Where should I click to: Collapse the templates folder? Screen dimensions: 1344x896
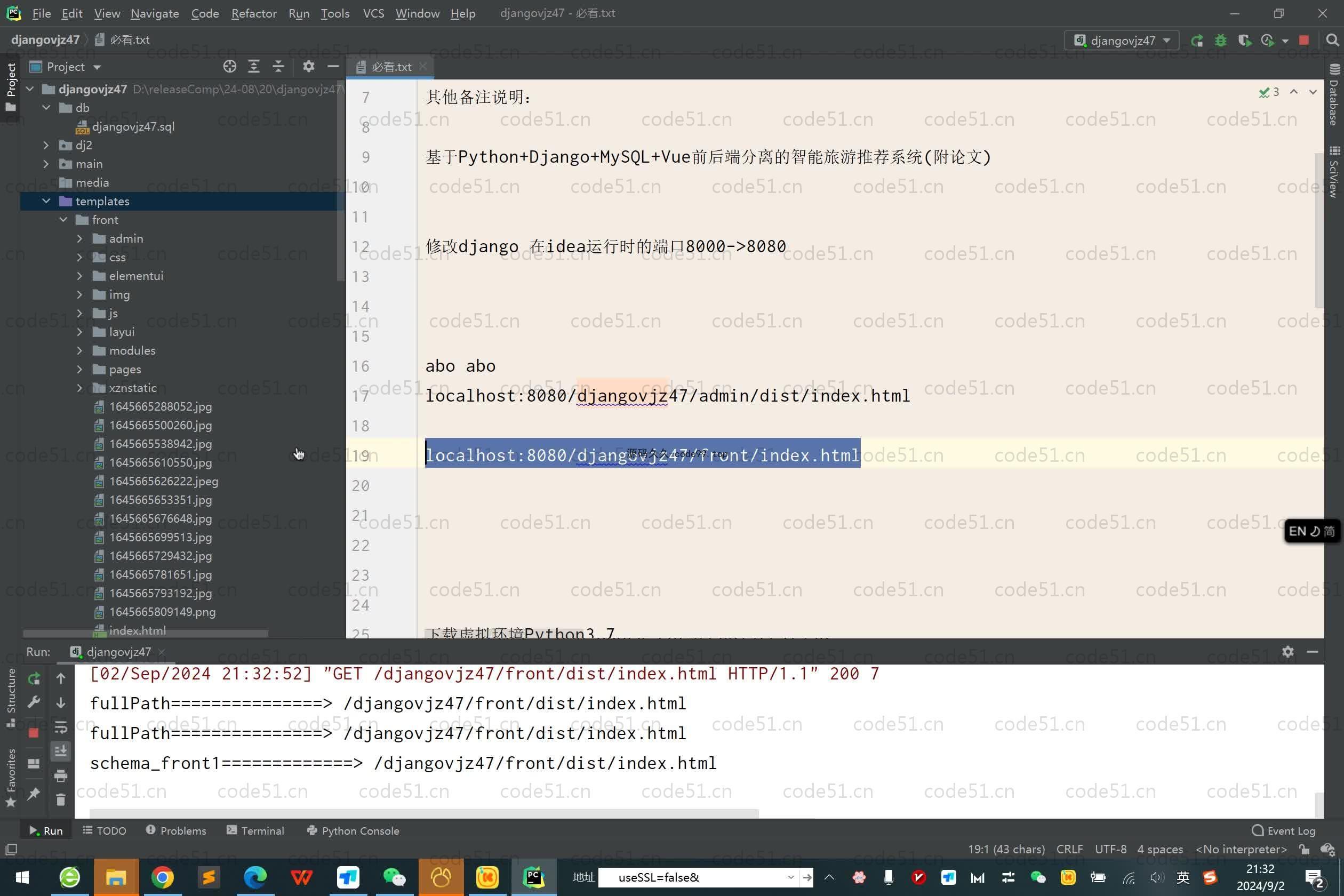46,201
